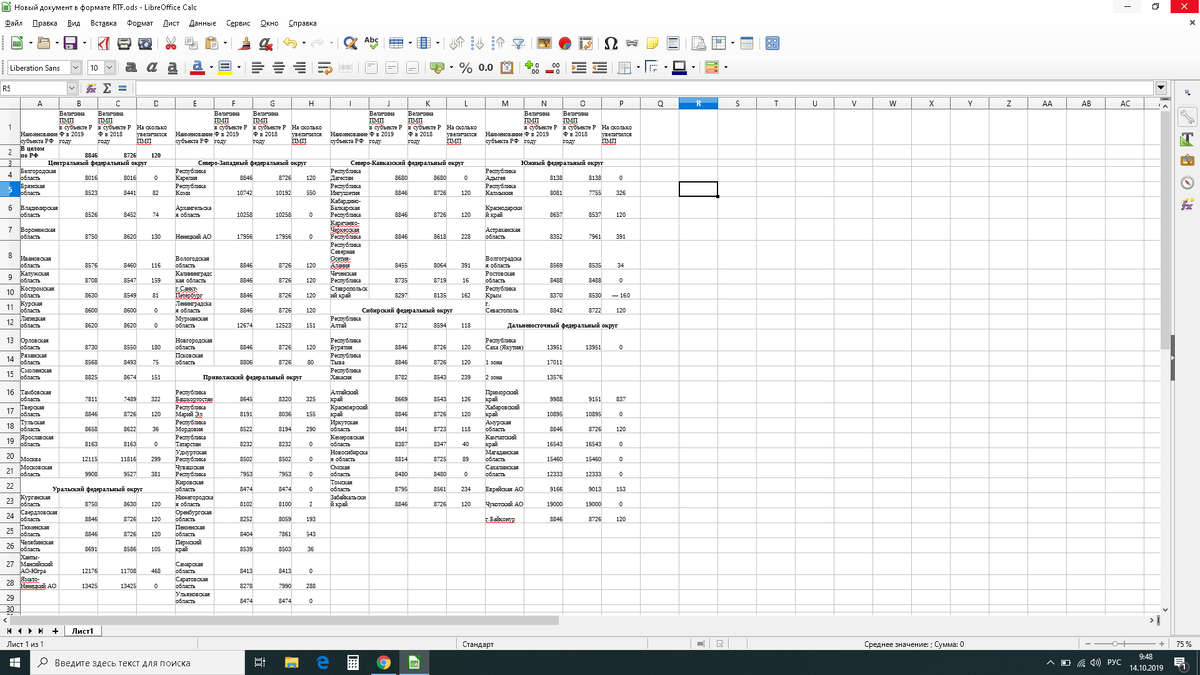The image size is (1200, 675).
Task: Open Print Preview from the toolbar
Action: pos(145,43)
